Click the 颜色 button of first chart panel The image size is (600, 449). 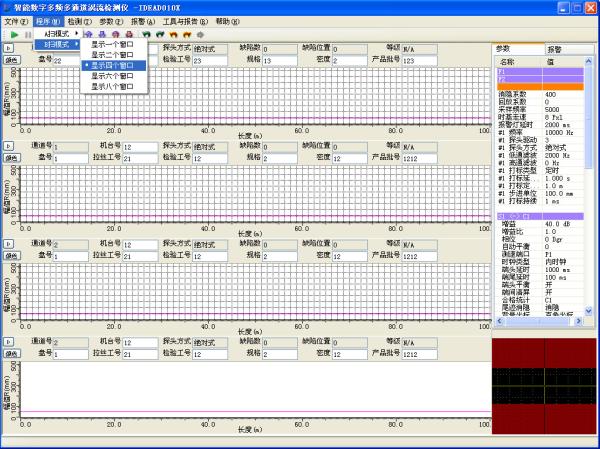[x=12, y=60]
